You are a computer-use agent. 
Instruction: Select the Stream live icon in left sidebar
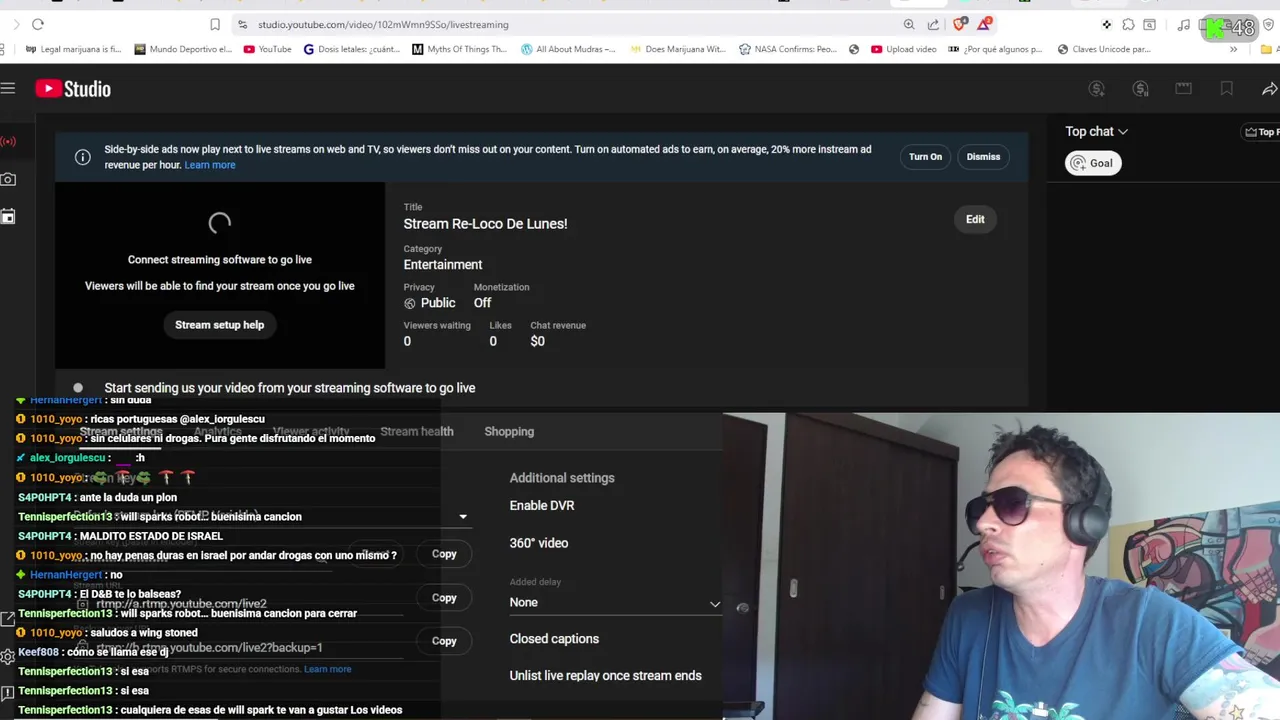click(8, 142)
